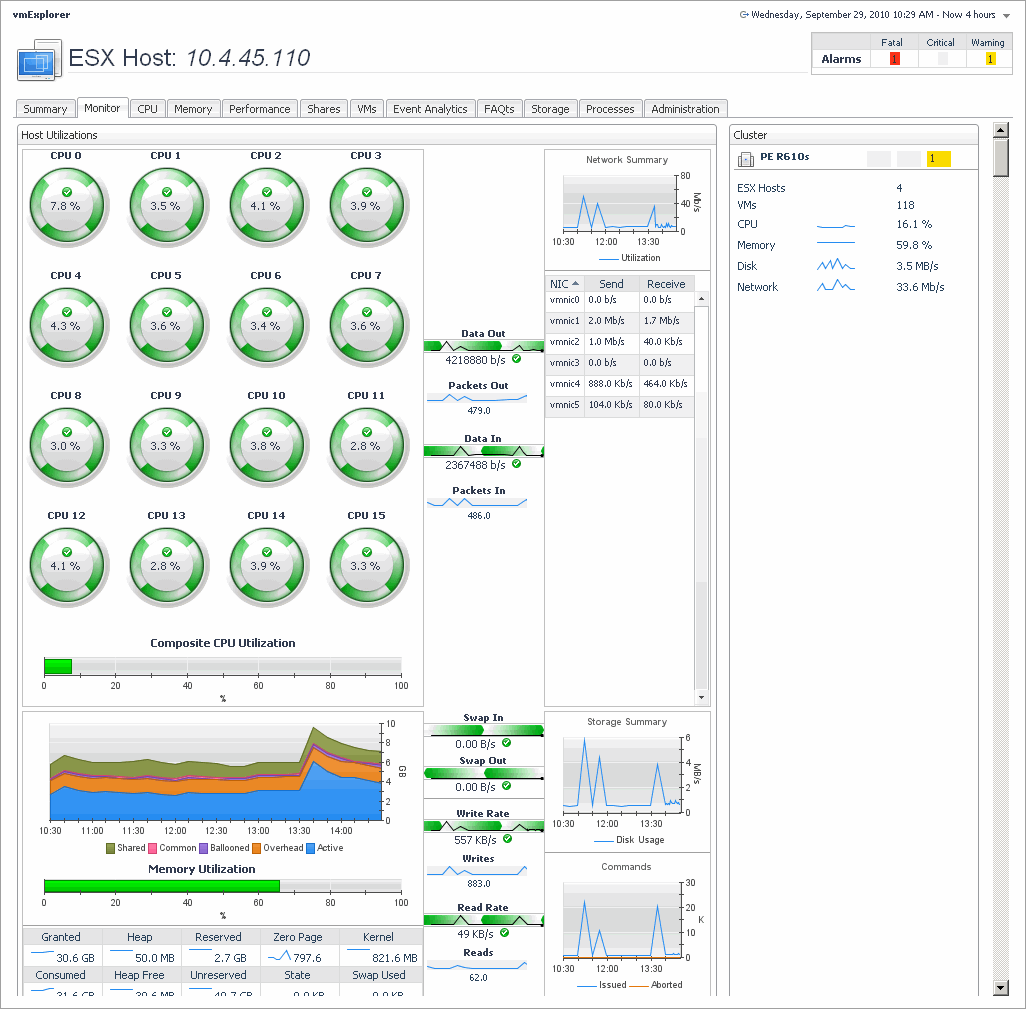Click the Composite CPU Utilization bar
Viewport: 1026px width, 1009px height.
pos(222,666)
